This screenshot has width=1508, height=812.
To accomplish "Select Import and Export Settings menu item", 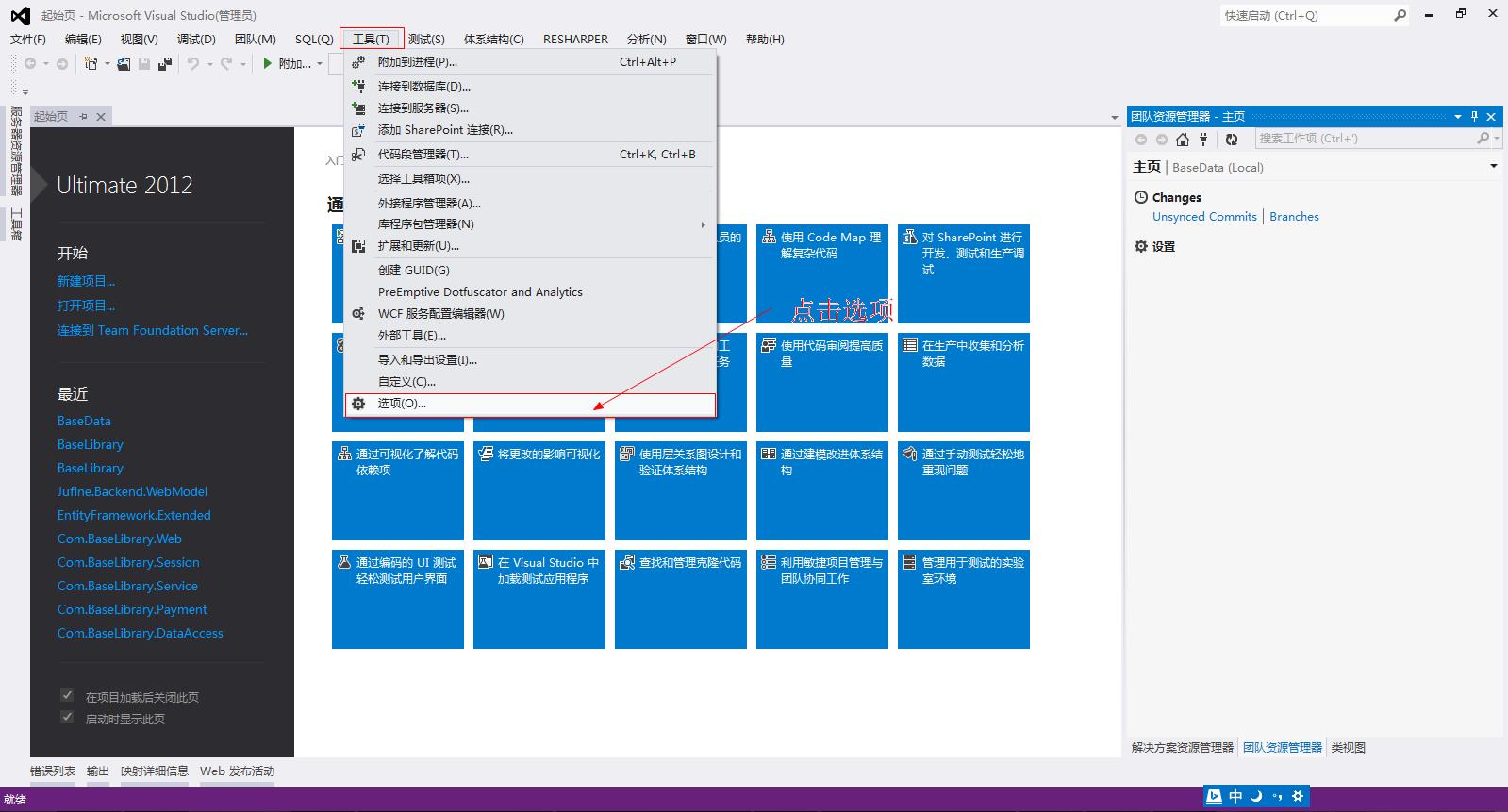I will point(530,360).
